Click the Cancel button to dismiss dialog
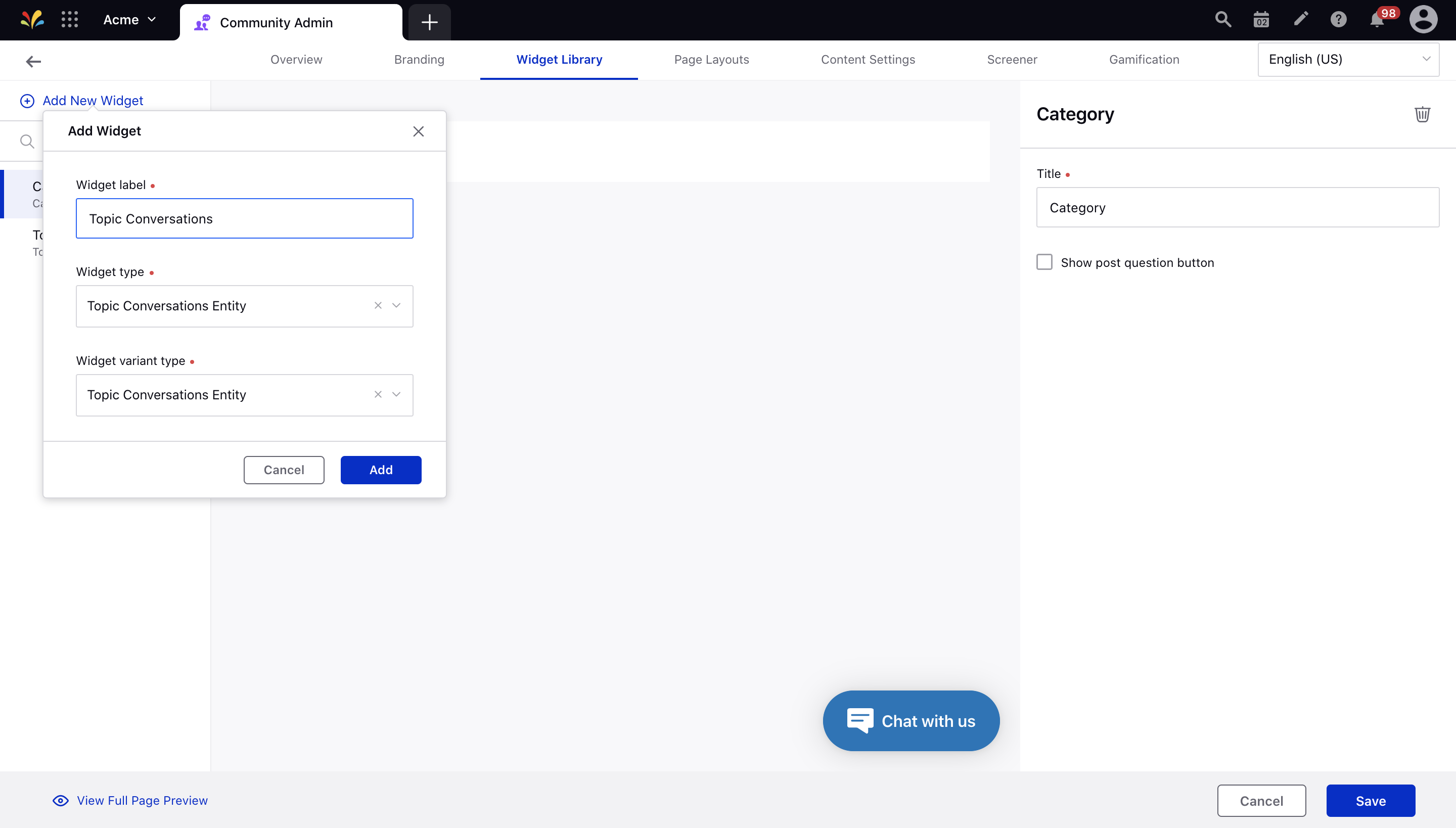1456x828 pixels. 284,470
